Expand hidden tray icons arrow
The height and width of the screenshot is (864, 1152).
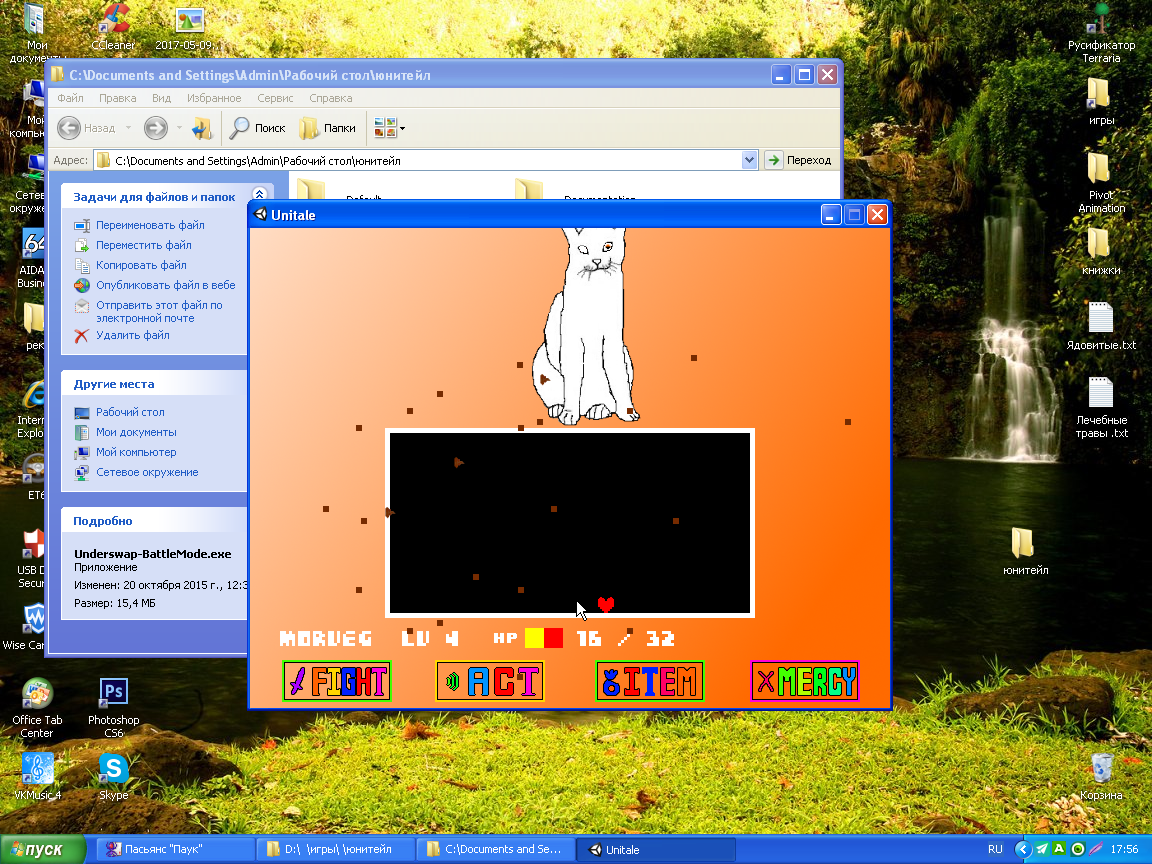(x=1022, y=849)
